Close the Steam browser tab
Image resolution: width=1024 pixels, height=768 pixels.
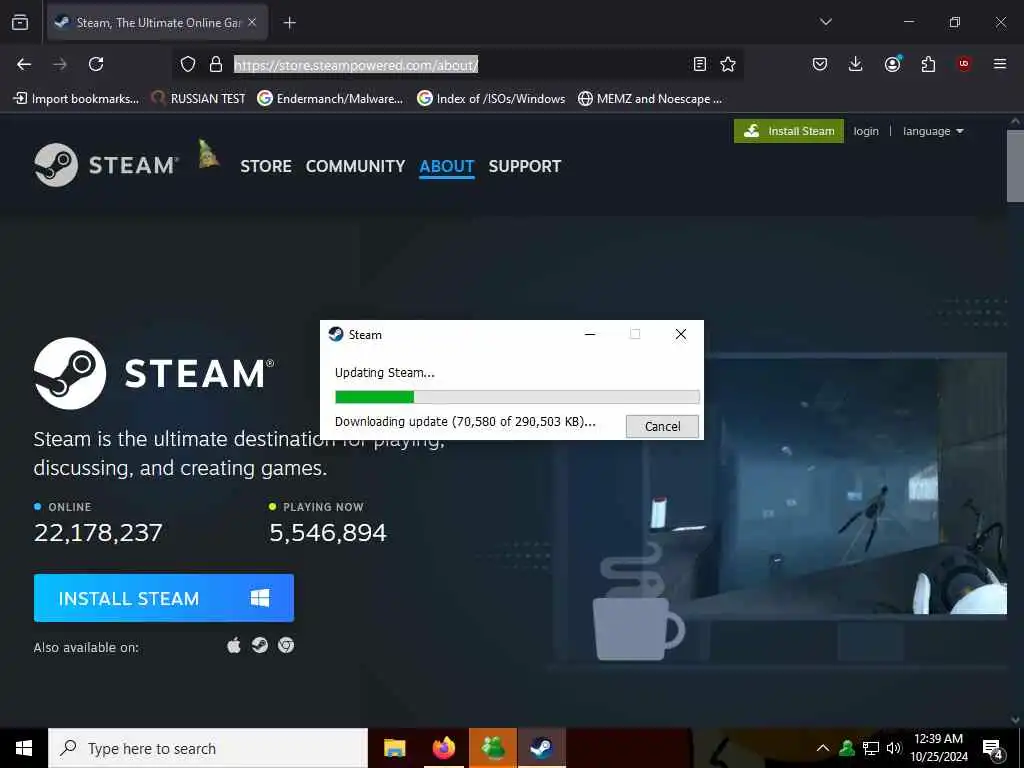tap(252, 22)
